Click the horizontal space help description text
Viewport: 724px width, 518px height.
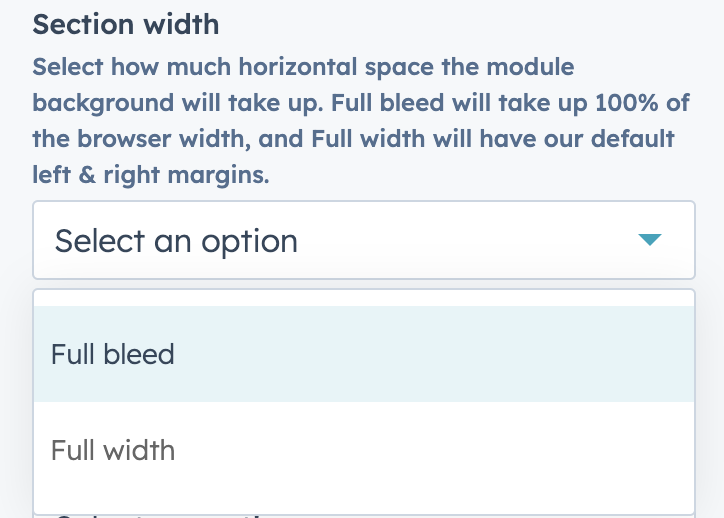[353, 121]
